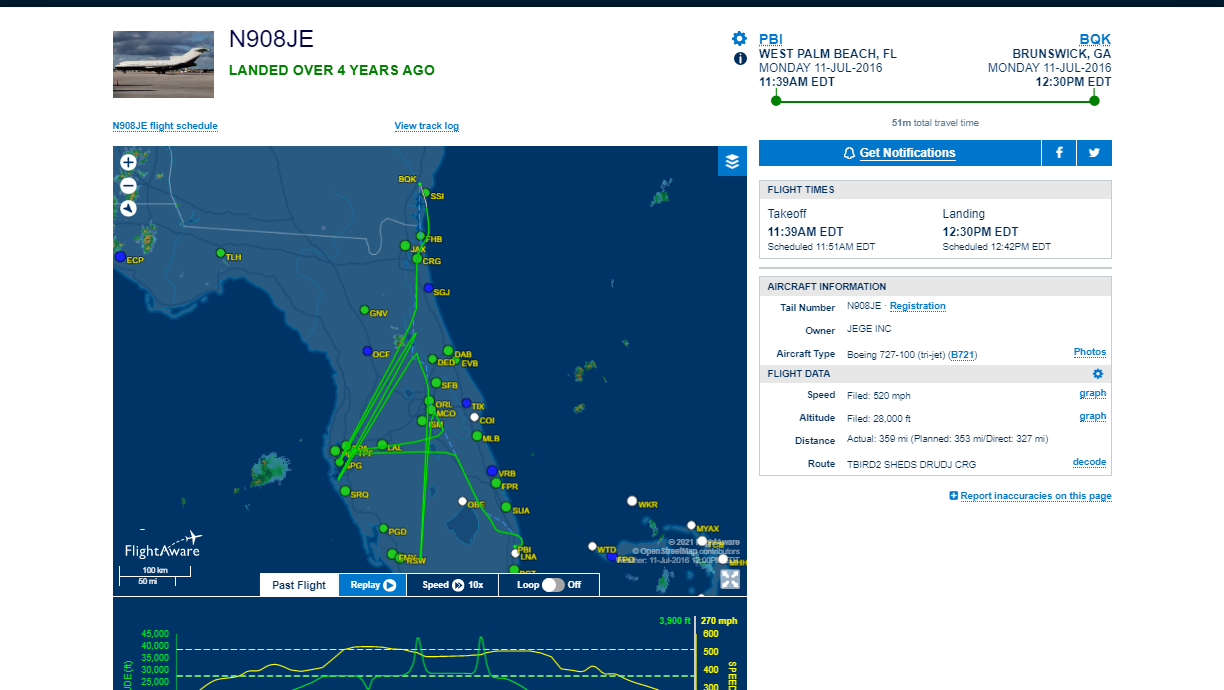The width and height of the screenshot is (1224, 690).
Task: Open flight page settings gear
Action: 739,39
